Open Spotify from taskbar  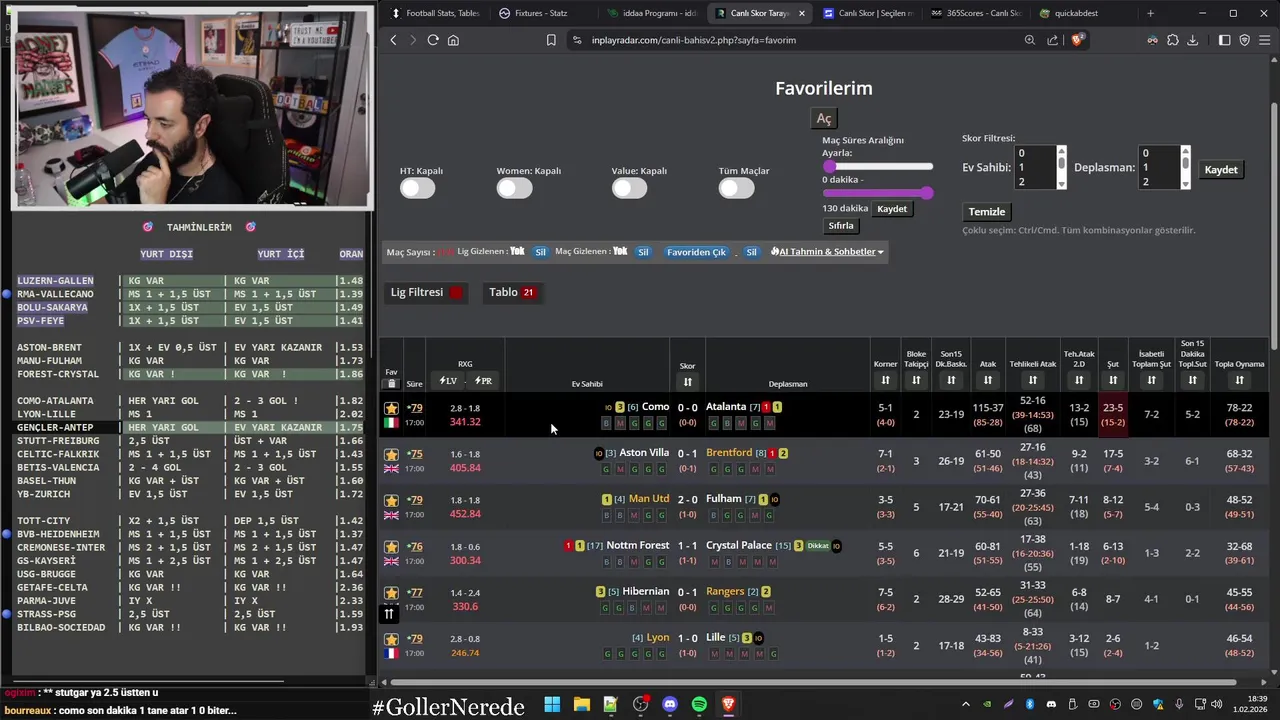pos(699,704)
